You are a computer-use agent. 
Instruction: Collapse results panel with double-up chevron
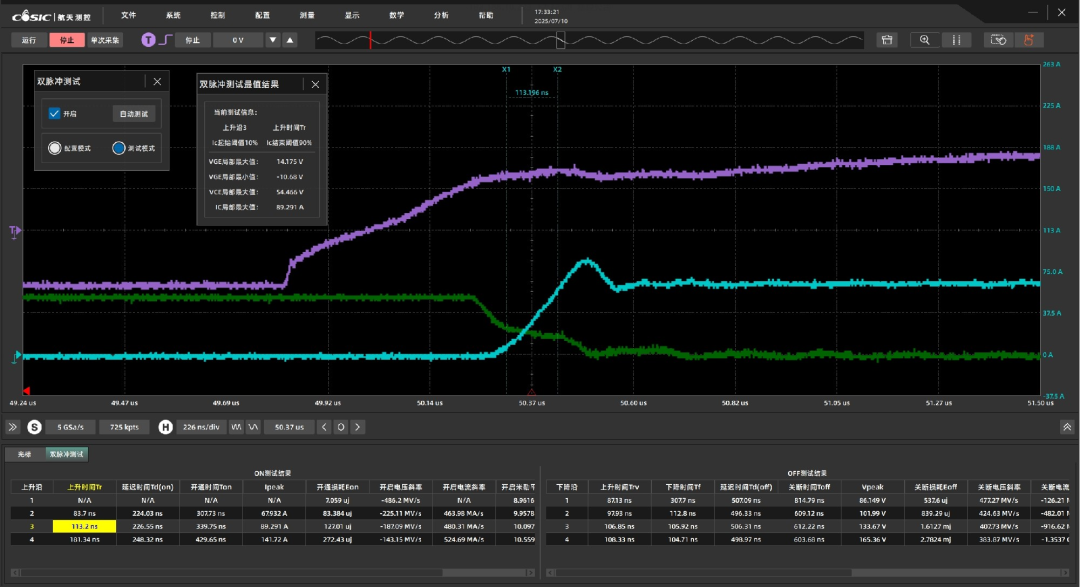click(1067, 427)
